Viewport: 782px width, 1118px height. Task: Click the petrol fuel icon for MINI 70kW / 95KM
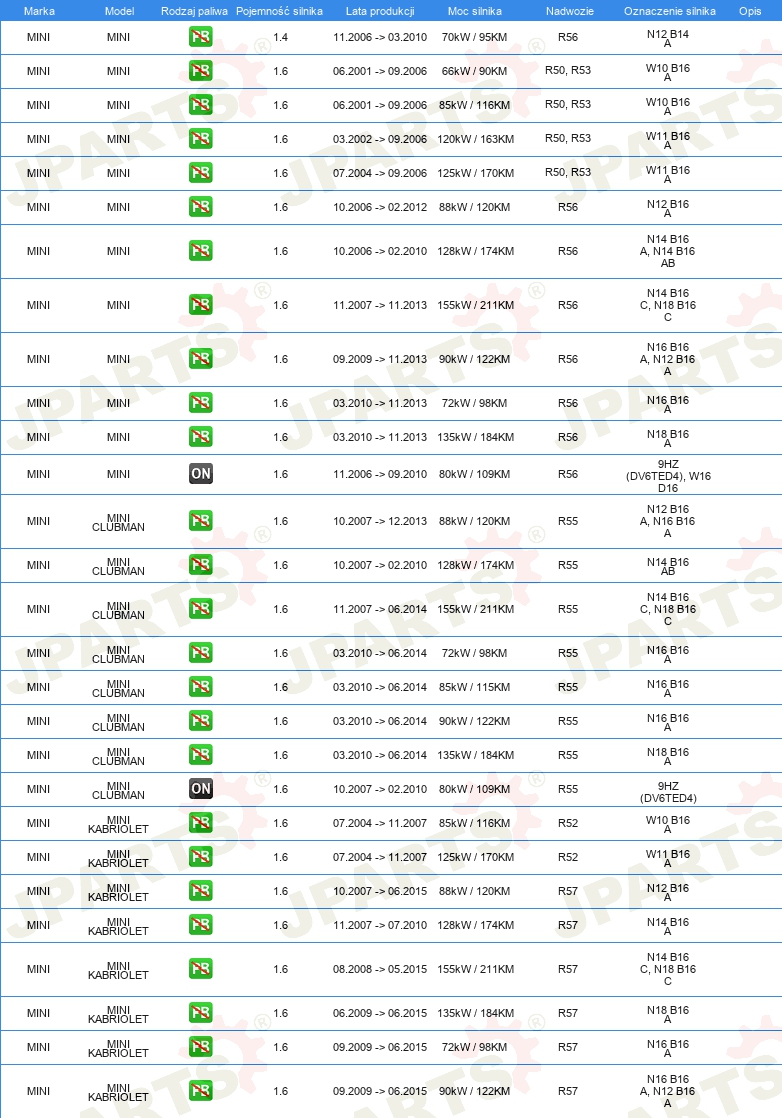[x=200, y=36]
